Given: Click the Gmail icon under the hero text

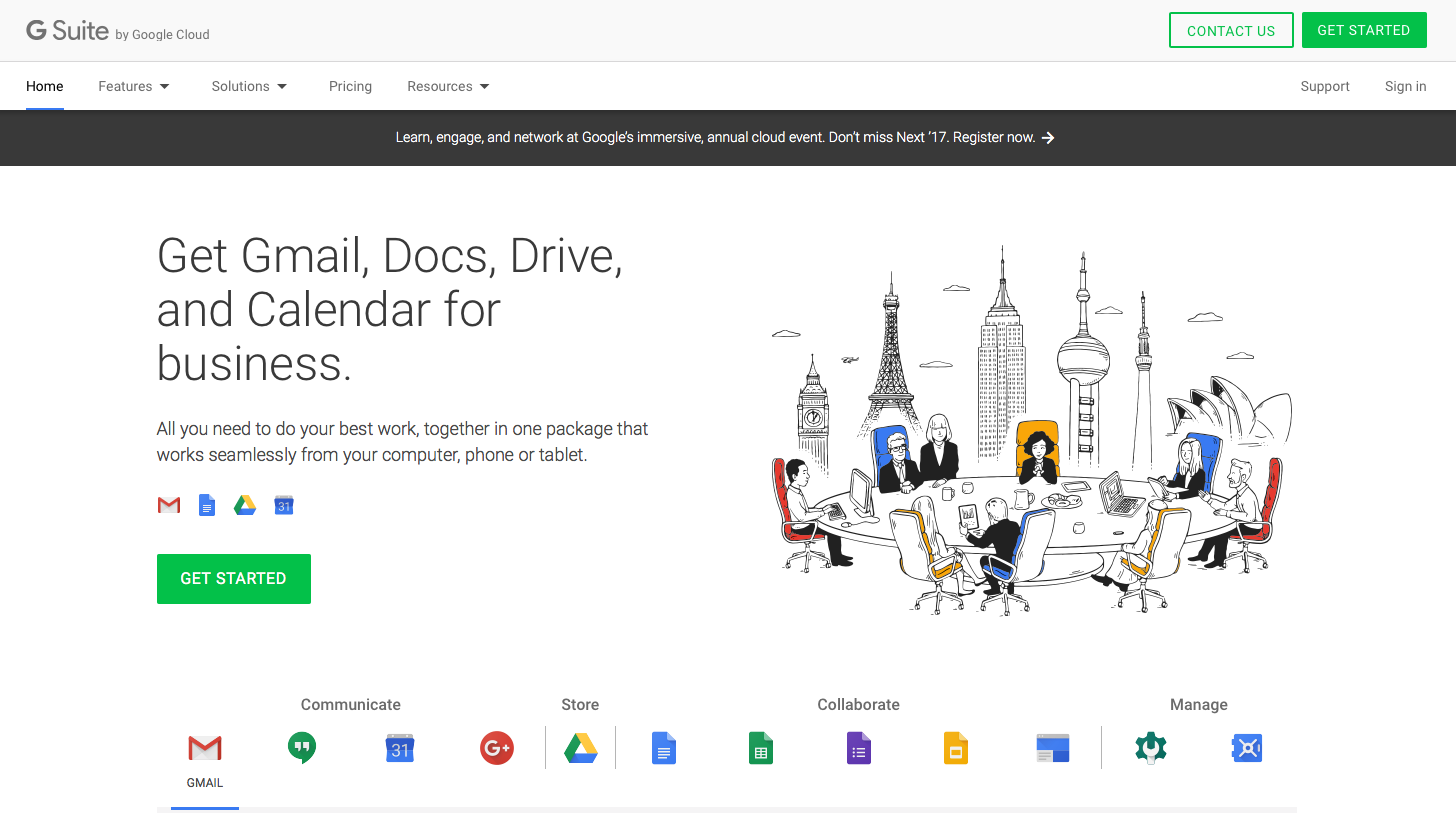Looking at the screenshot, I should click(169, 505).
